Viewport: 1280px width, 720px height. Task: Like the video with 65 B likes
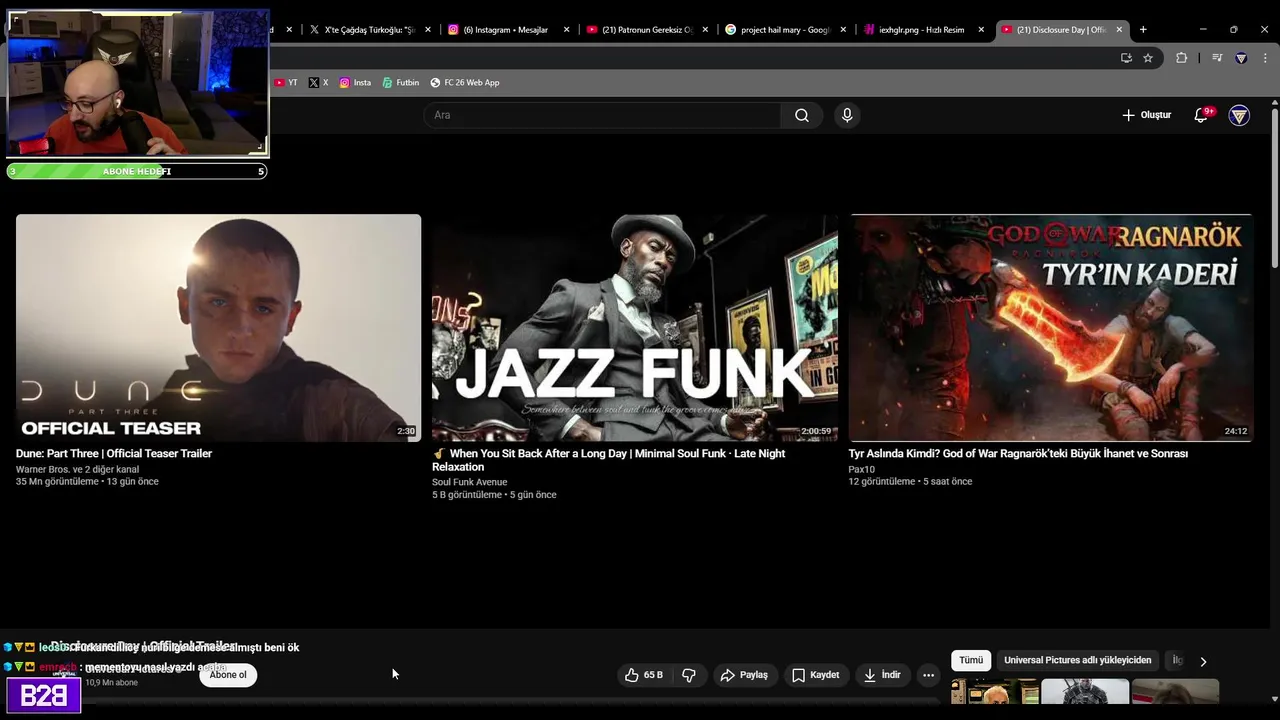(645, 675)
